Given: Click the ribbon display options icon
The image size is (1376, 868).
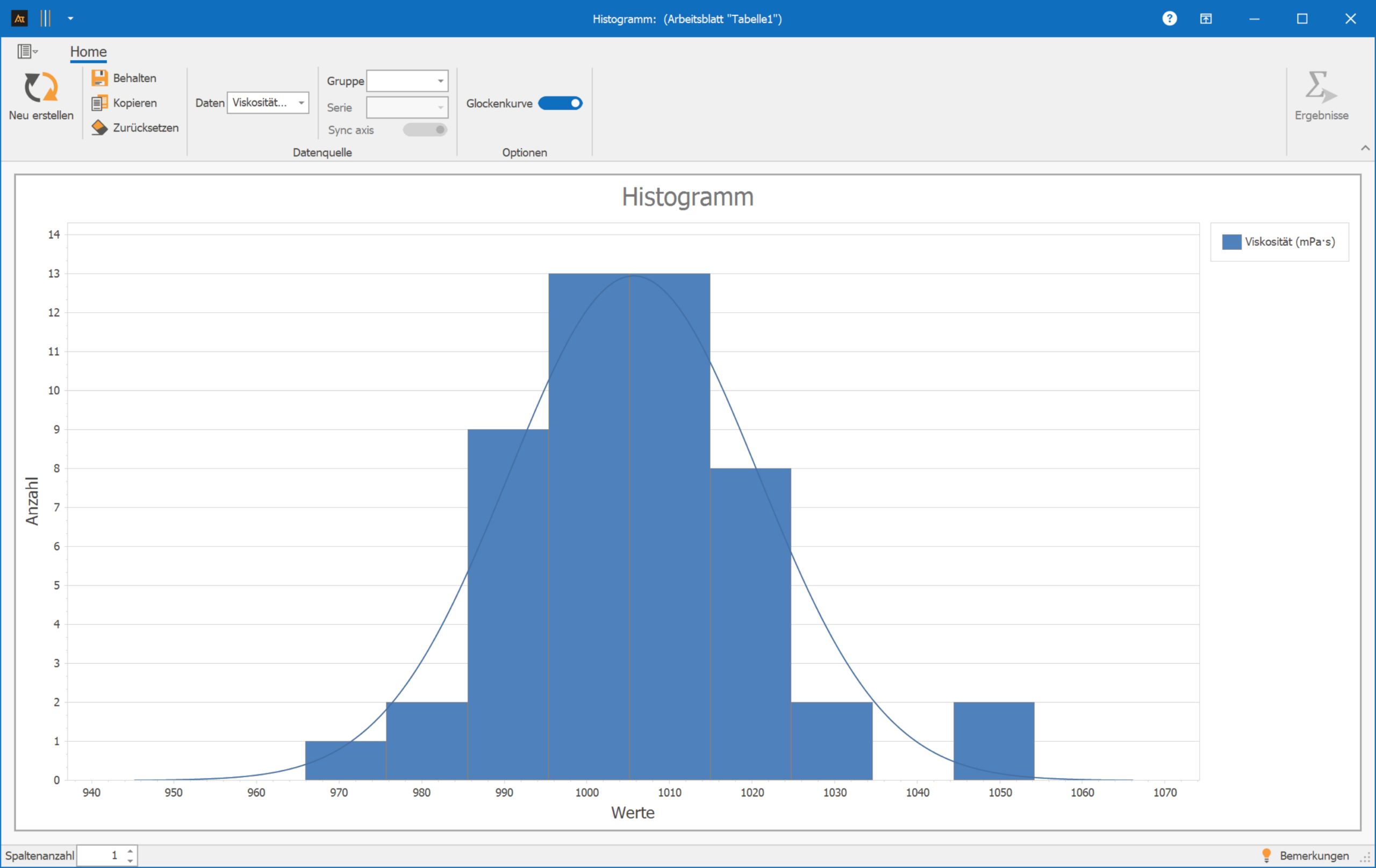Looking at the screenshot, I should tap(1206, 19).
